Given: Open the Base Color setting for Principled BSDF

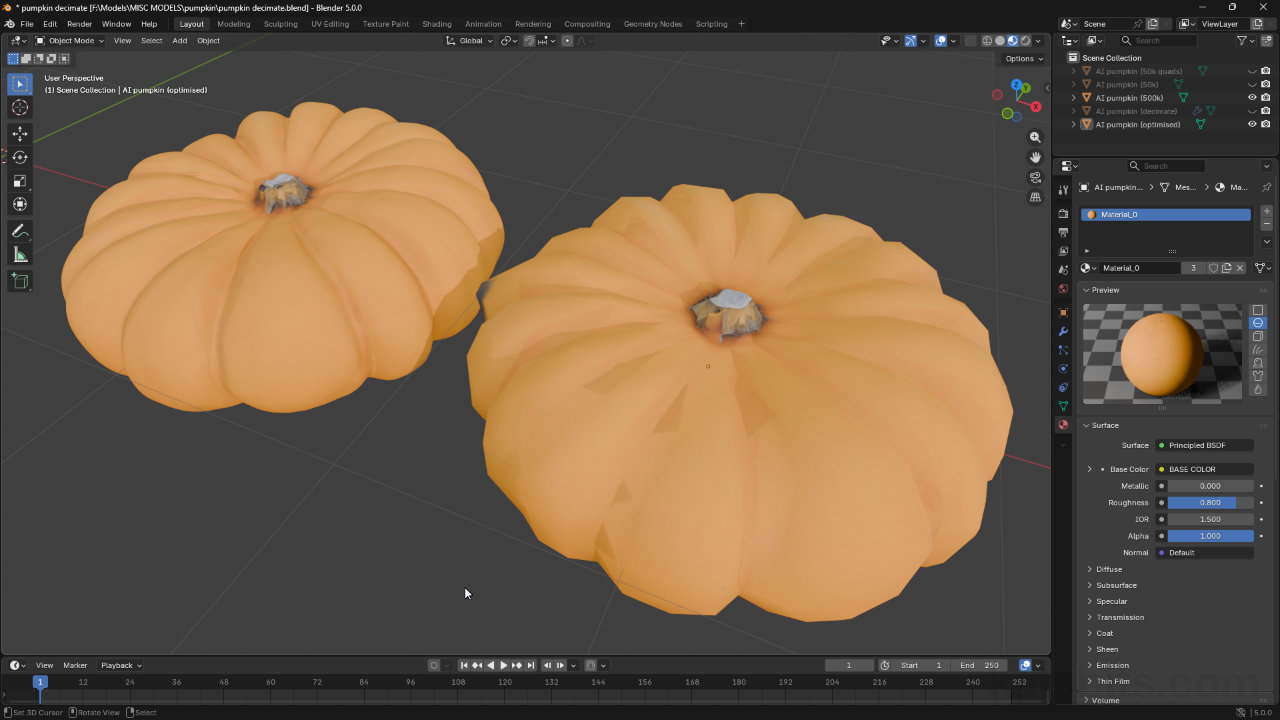Looking at the screenshot, I should pos(1204,468).
